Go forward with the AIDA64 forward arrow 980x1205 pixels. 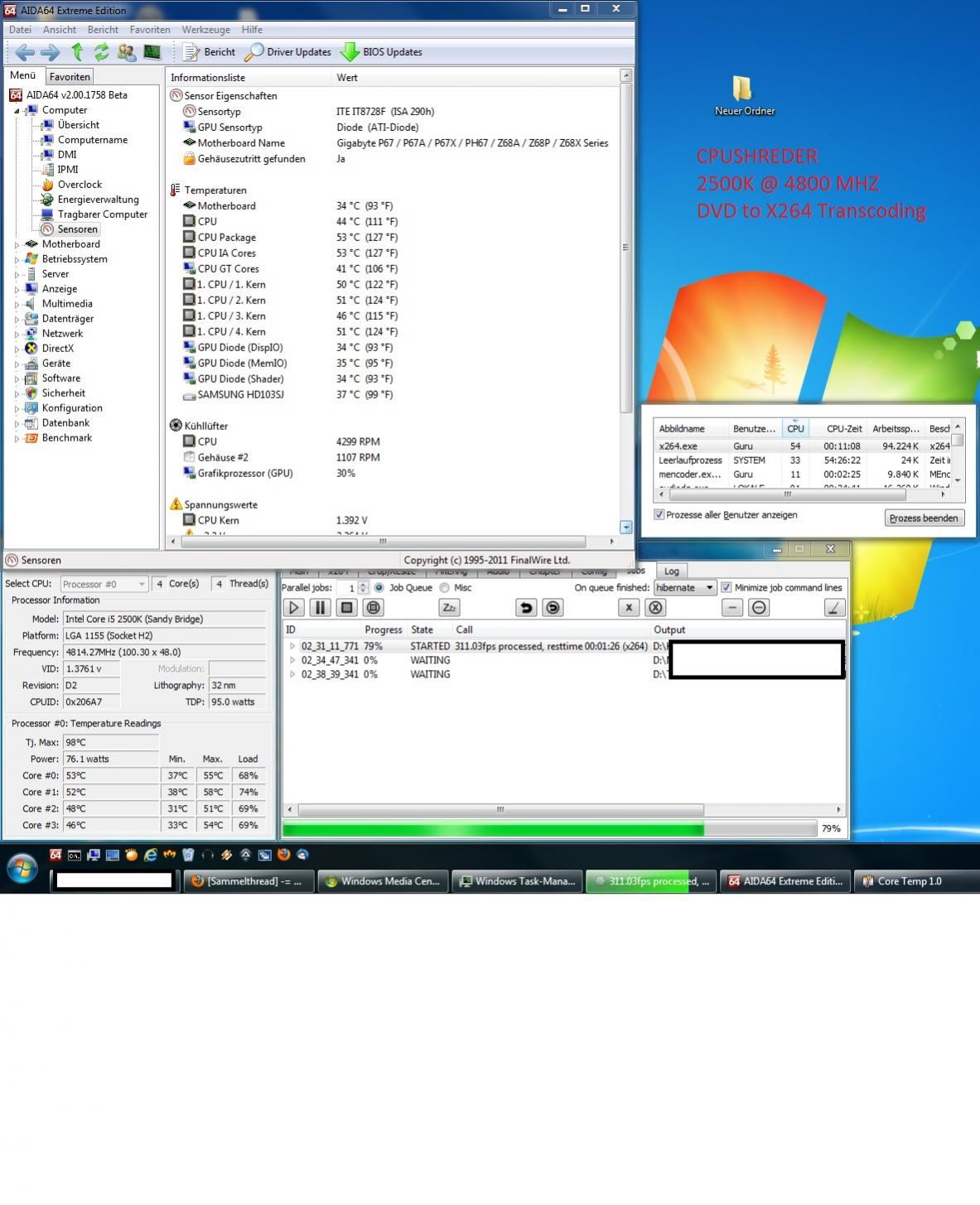click(x=50, y=52)
